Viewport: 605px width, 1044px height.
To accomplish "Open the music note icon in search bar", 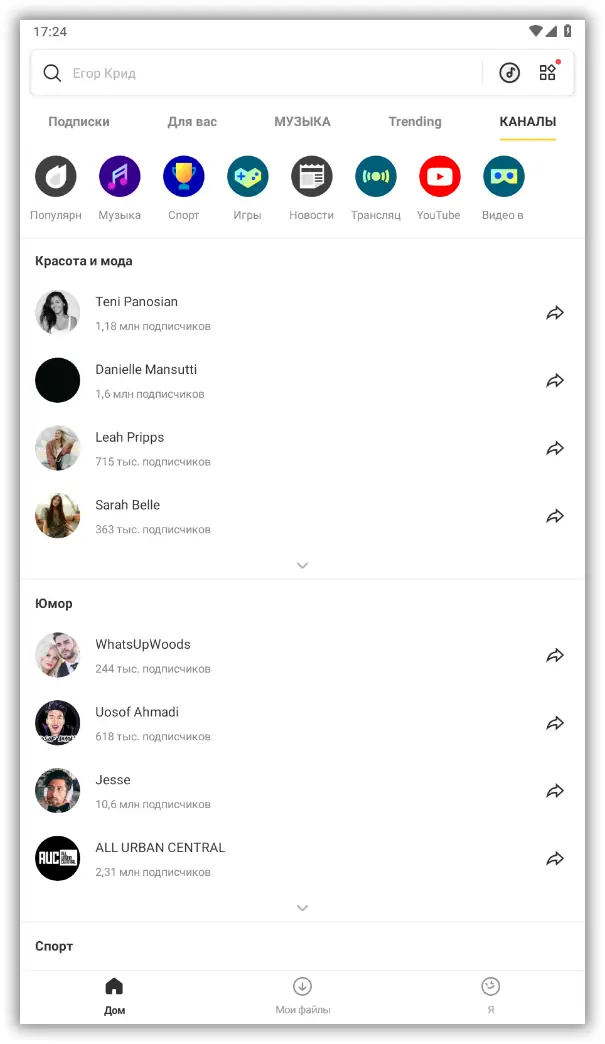I will [x=510, y=73].
